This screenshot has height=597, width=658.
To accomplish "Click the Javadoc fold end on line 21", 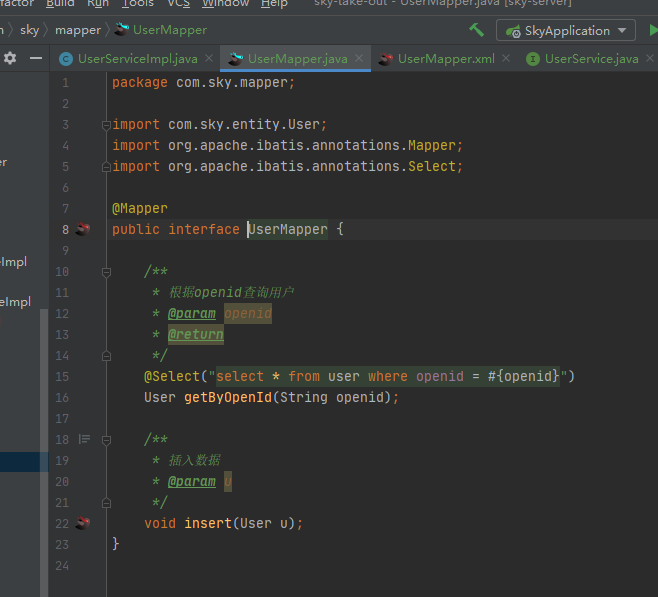I will 106,503.
